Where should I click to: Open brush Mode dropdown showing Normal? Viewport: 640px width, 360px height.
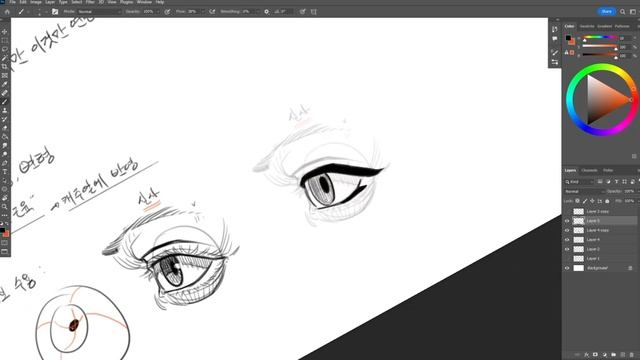(x=99, y=12)
